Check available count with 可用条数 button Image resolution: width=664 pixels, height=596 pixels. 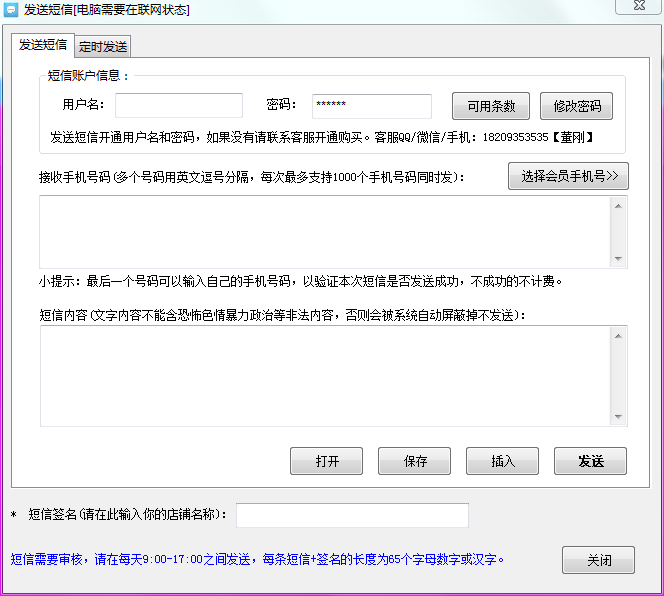click(x=491, y=106)
